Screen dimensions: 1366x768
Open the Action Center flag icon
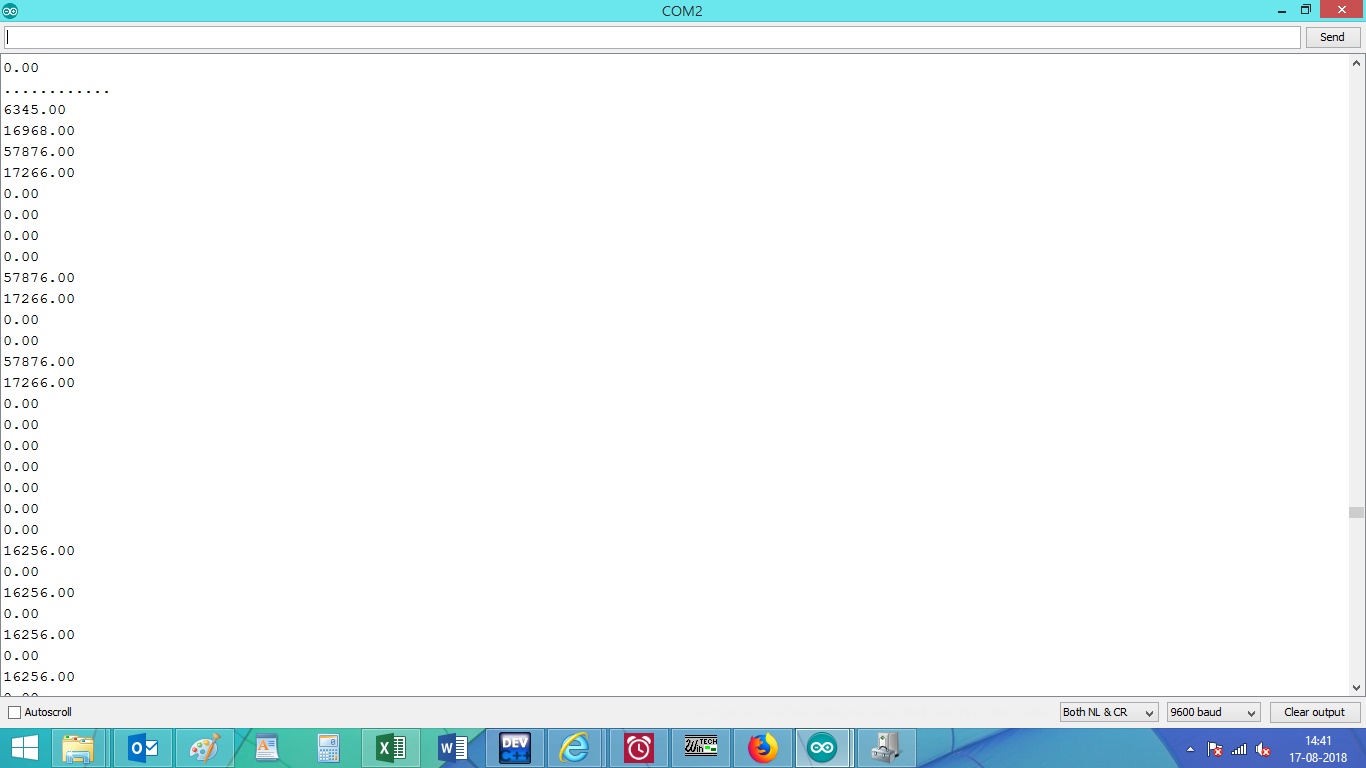point(1215,749)
